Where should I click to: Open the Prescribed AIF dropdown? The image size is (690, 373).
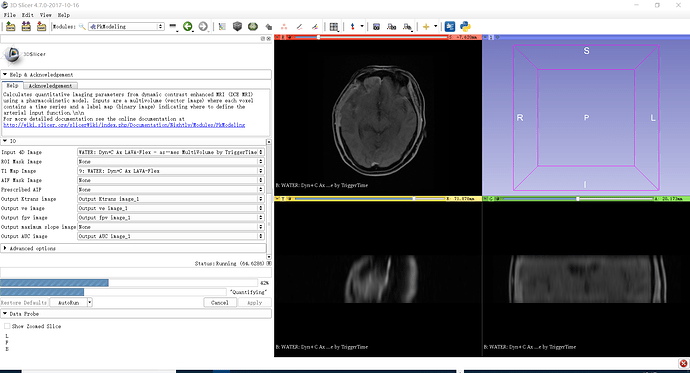tap(170, 190)
